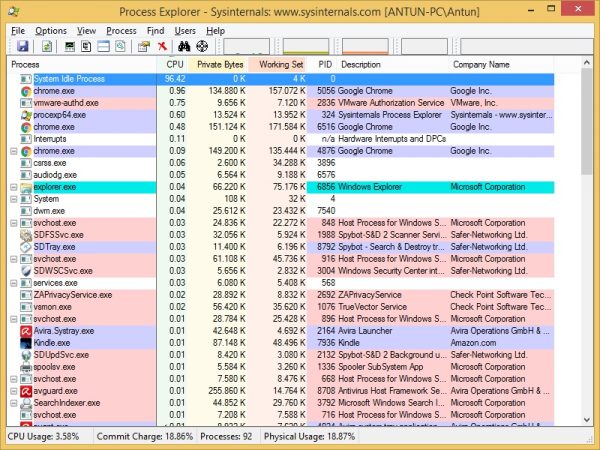Collapse the services.exe process tree
The height and width of the screenshot is (450, 600).
[13, 283]
